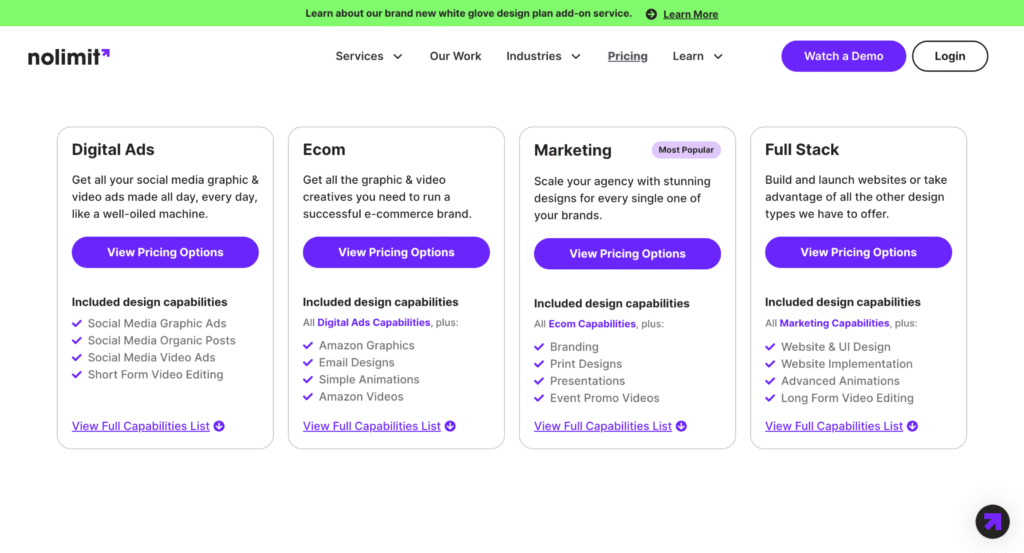Select the Social Media Graphic Ads text

pos(157,323)
